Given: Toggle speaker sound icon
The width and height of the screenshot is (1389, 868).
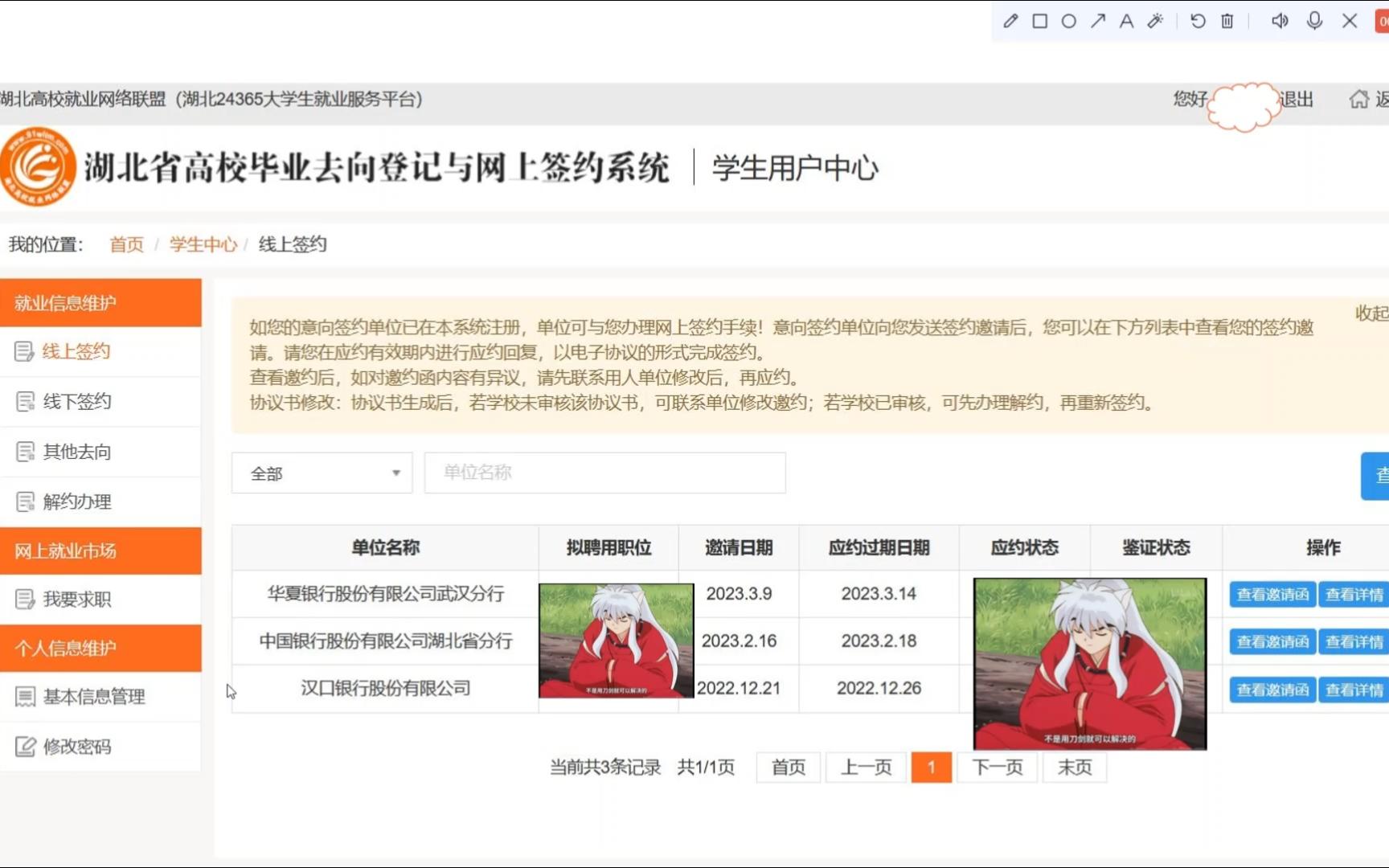Looking at the screenshot, I should [x=1280, y=21].
